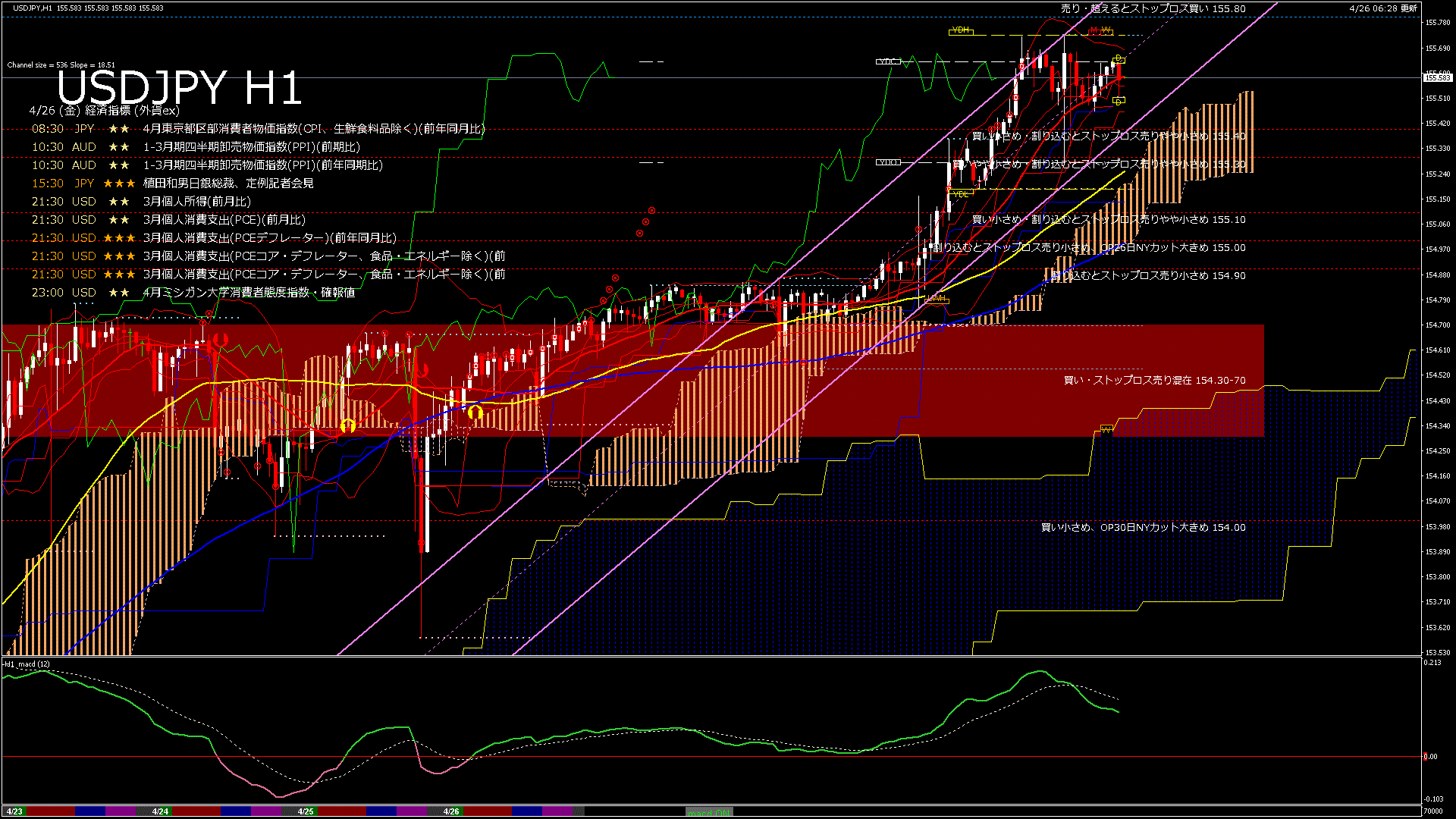Click the '割り込むとストップロス売り小さめ 154.90' label

(1148, 275)
